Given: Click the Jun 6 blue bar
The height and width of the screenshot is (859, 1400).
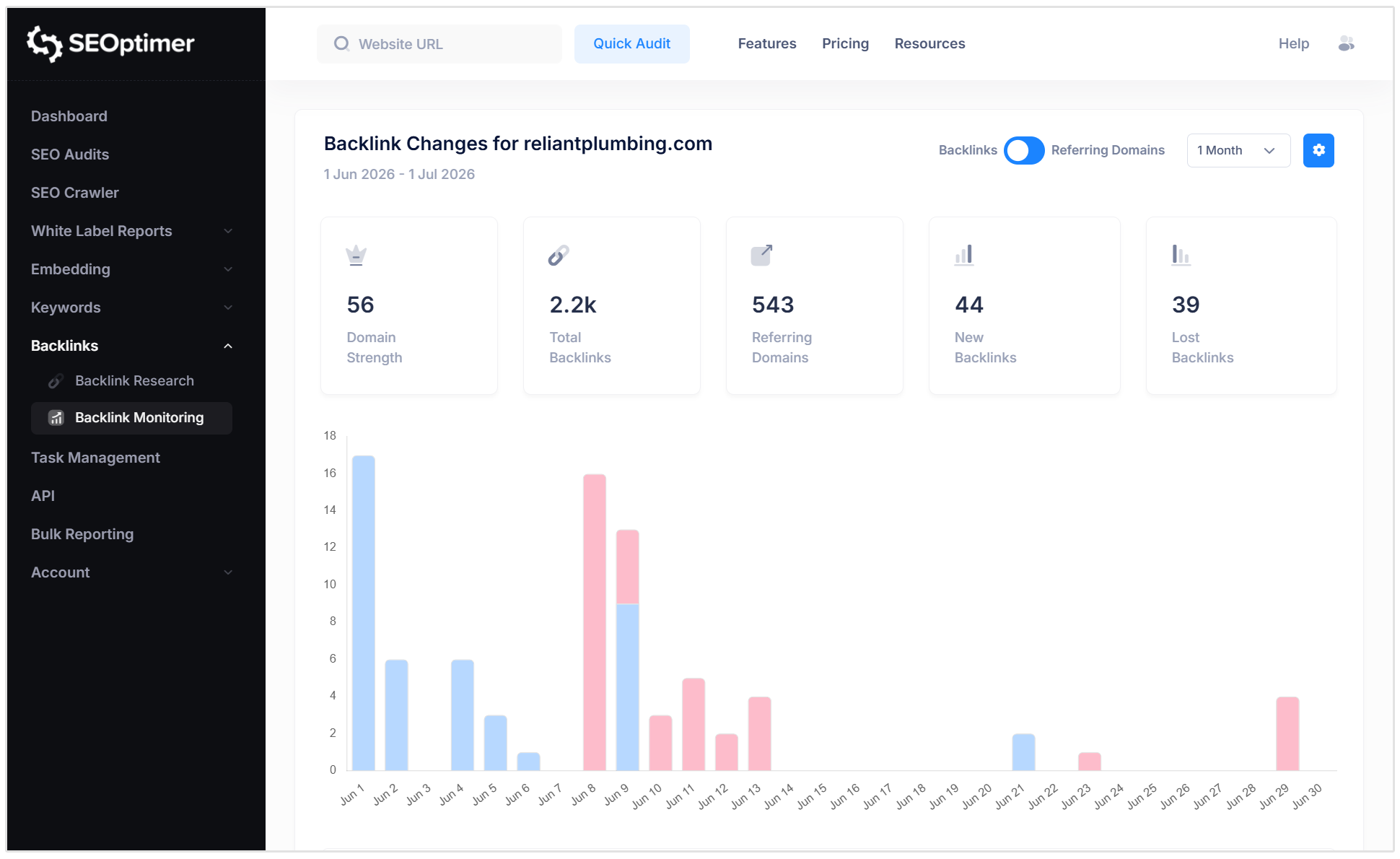Looking at the screenshot, I should tap(528, 762).
